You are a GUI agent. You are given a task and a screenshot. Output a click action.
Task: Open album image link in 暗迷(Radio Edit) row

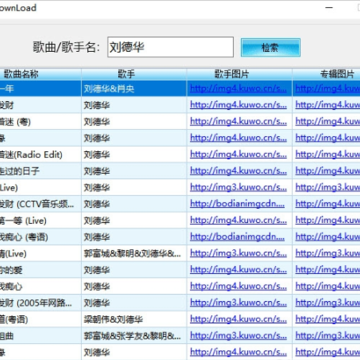pyautogui.click(x=328, y=155)
